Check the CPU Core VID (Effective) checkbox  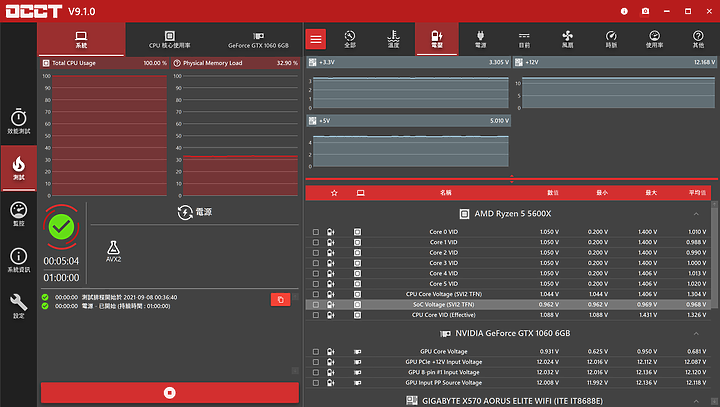point(316,315)
